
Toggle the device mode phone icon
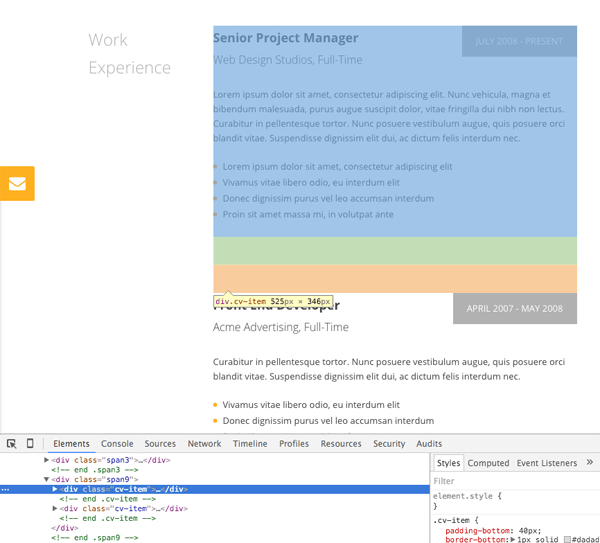coord(30,443)
